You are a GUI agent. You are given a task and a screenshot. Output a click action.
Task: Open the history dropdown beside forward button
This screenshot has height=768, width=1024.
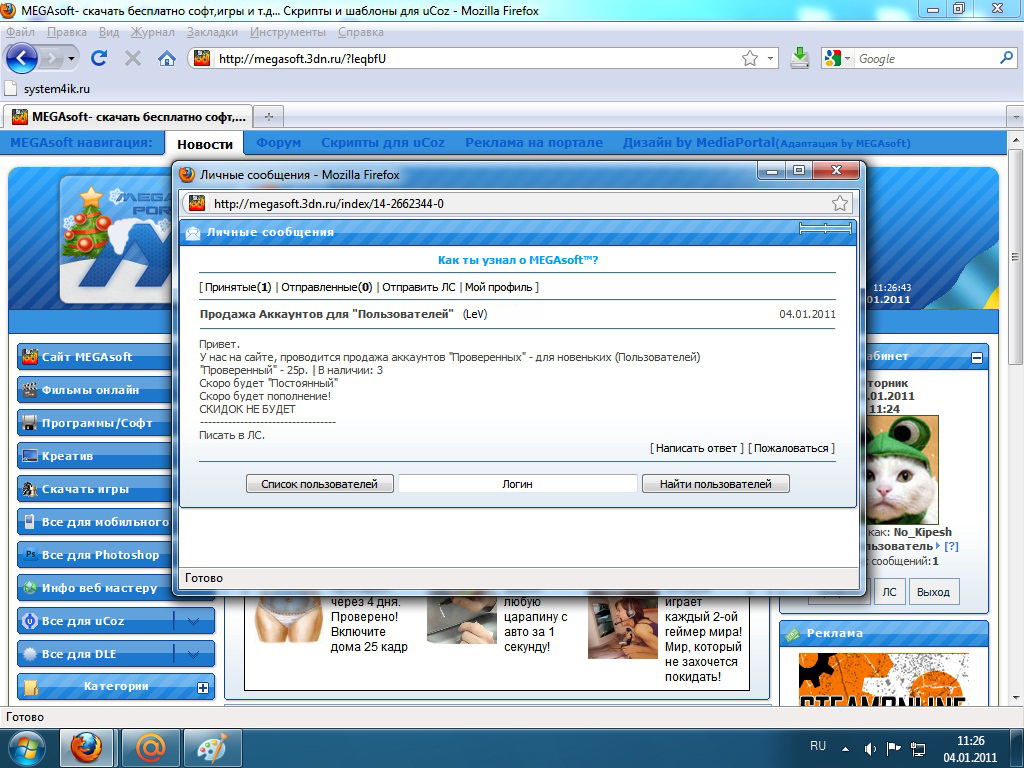click(71, 59)
